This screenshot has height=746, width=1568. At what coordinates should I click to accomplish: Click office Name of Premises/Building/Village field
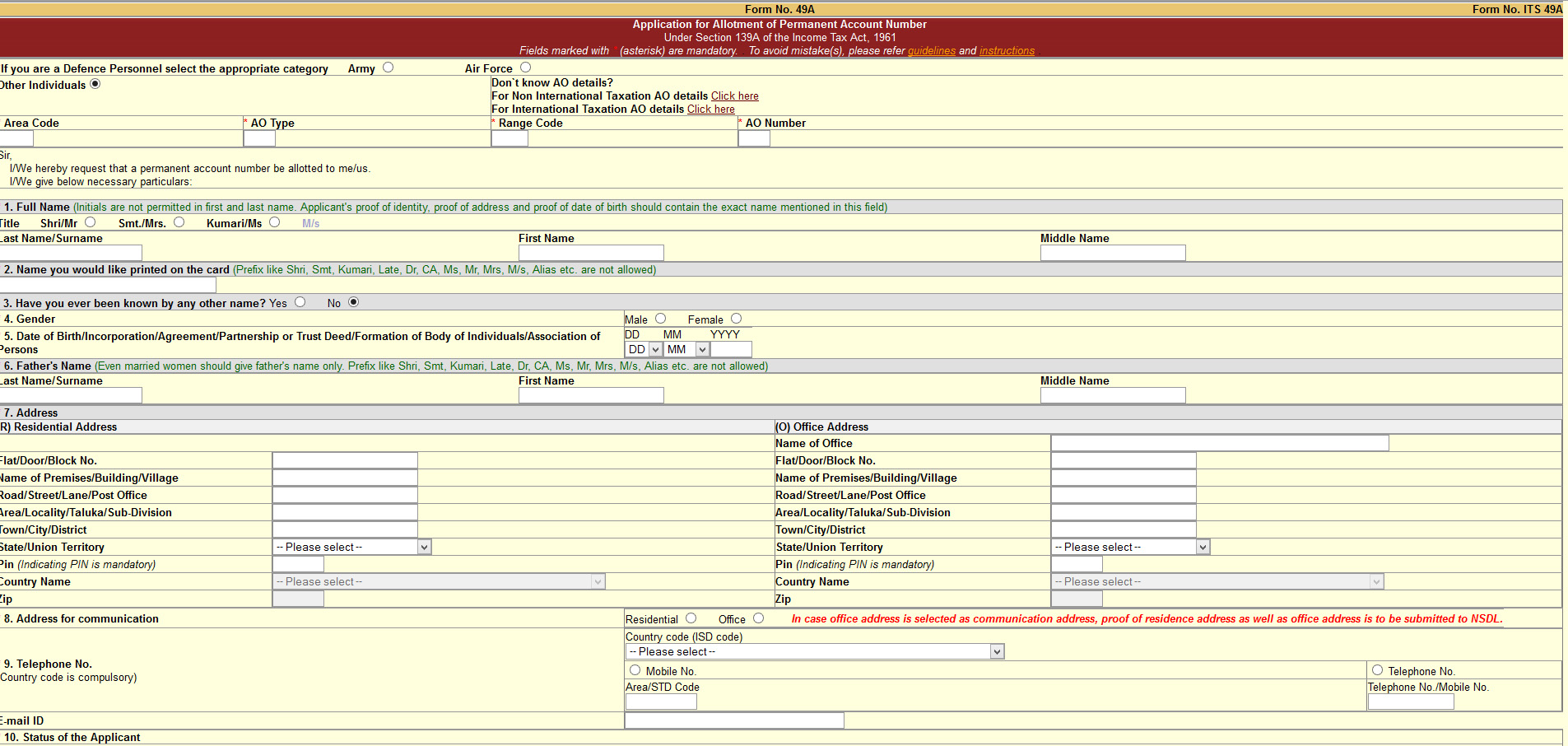click(1124, 478)
